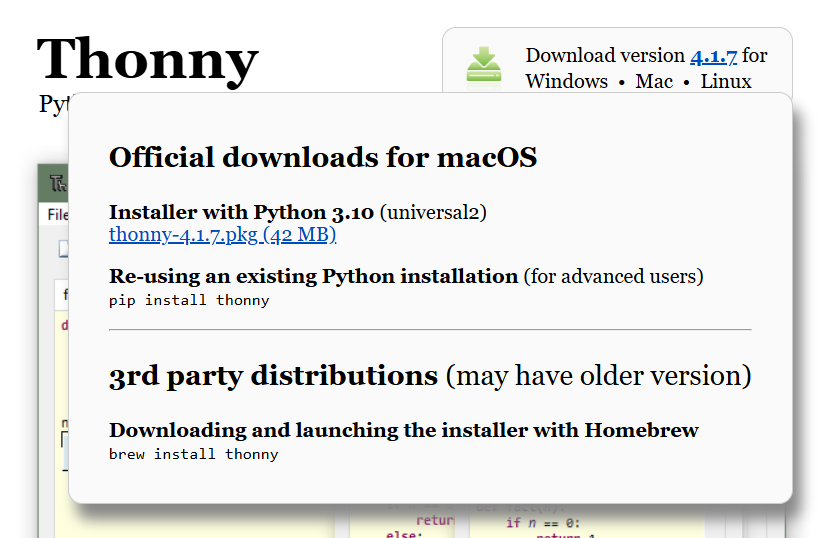Click '3rd party distributions' heading
Image resolution: width=836 pixels, height=538 pixels.
click(x=273, y=375)
